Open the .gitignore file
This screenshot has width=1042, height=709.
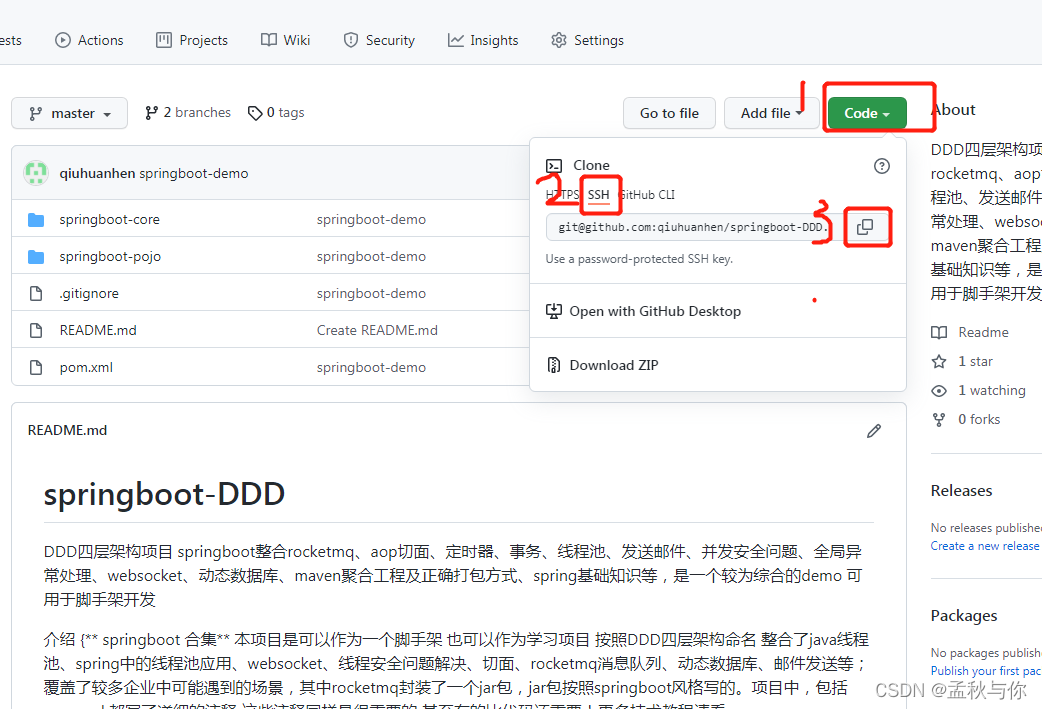tap(88, 293)
